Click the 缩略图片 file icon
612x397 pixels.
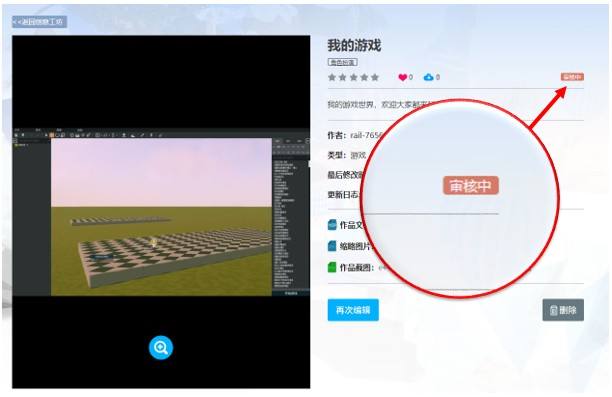tap(332, 246)
